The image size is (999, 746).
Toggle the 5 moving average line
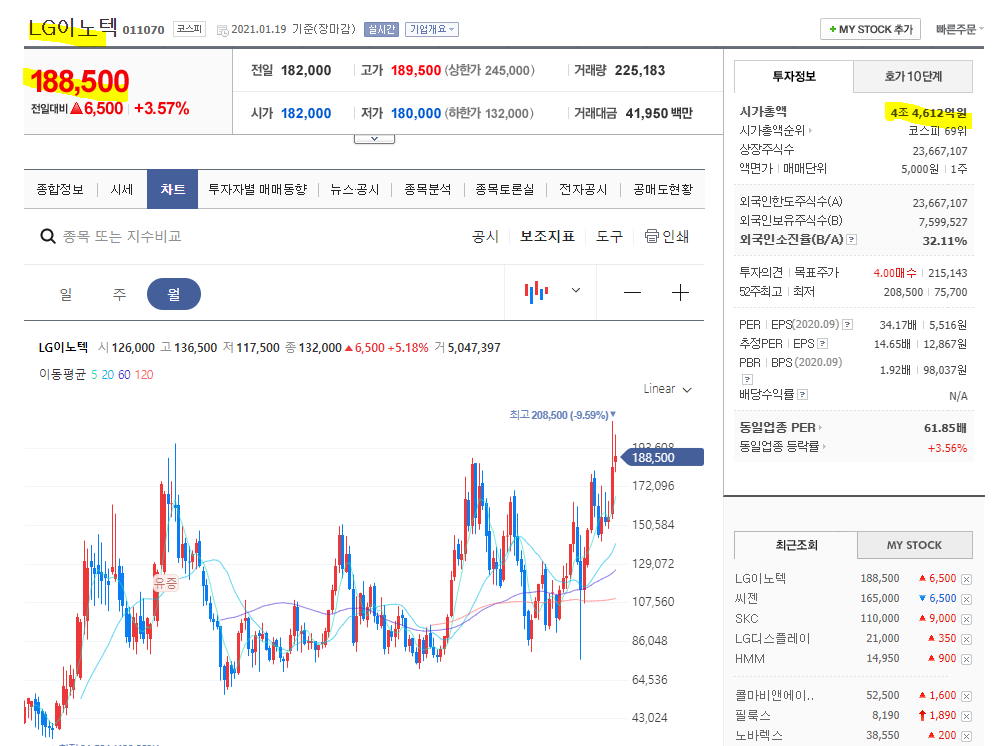coord(94,375)
